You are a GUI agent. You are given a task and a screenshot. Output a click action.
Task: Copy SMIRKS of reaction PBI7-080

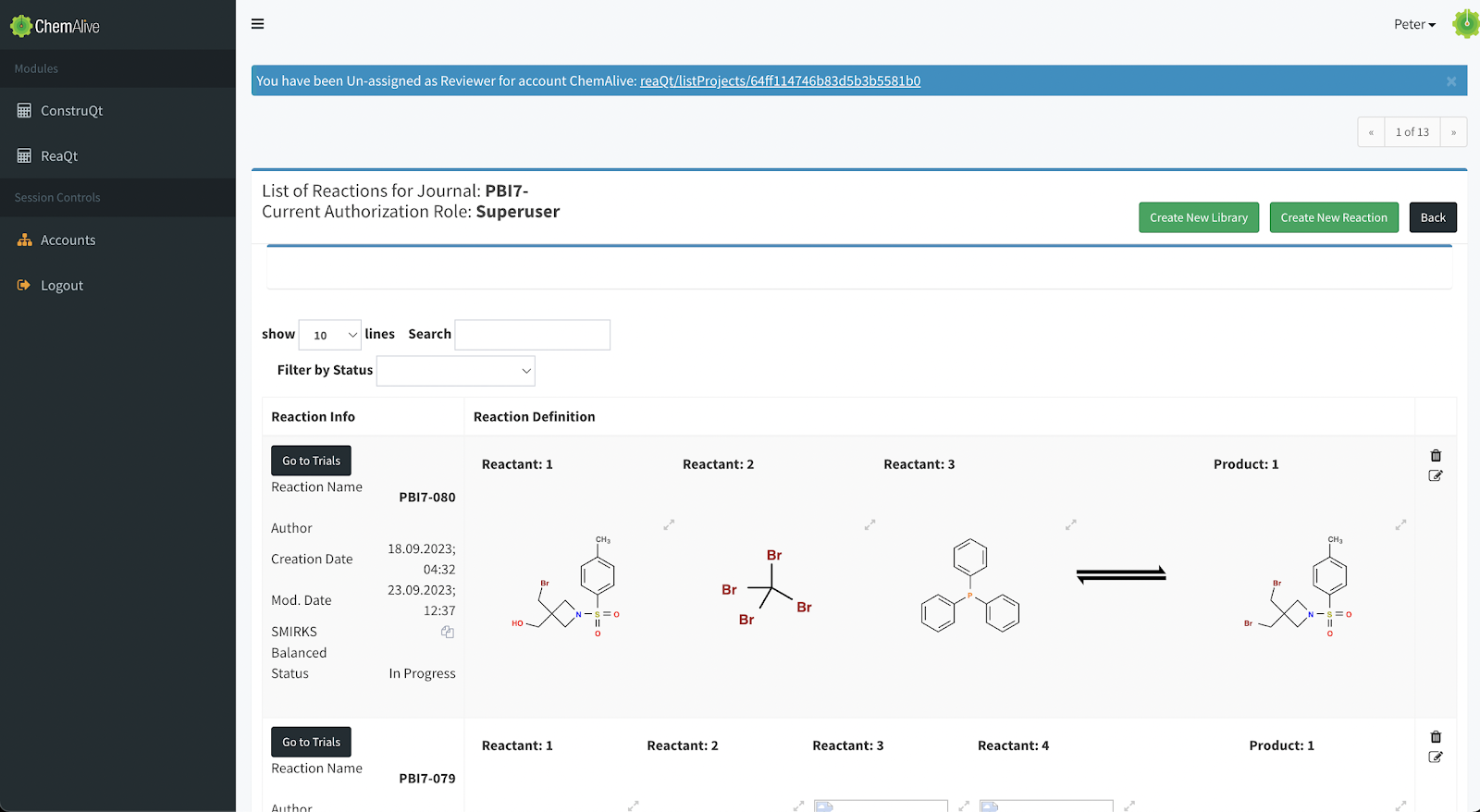(x=448, y=632)
